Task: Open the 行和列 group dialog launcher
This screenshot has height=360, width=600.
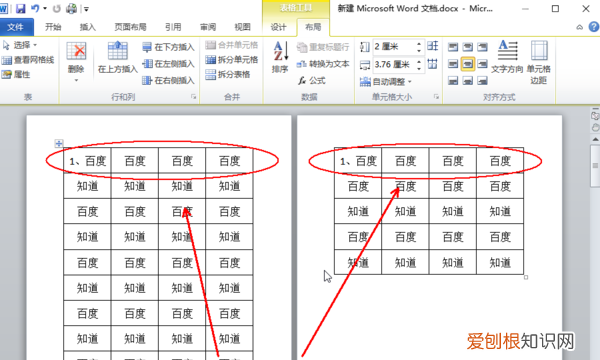Action: pos(194,97)
